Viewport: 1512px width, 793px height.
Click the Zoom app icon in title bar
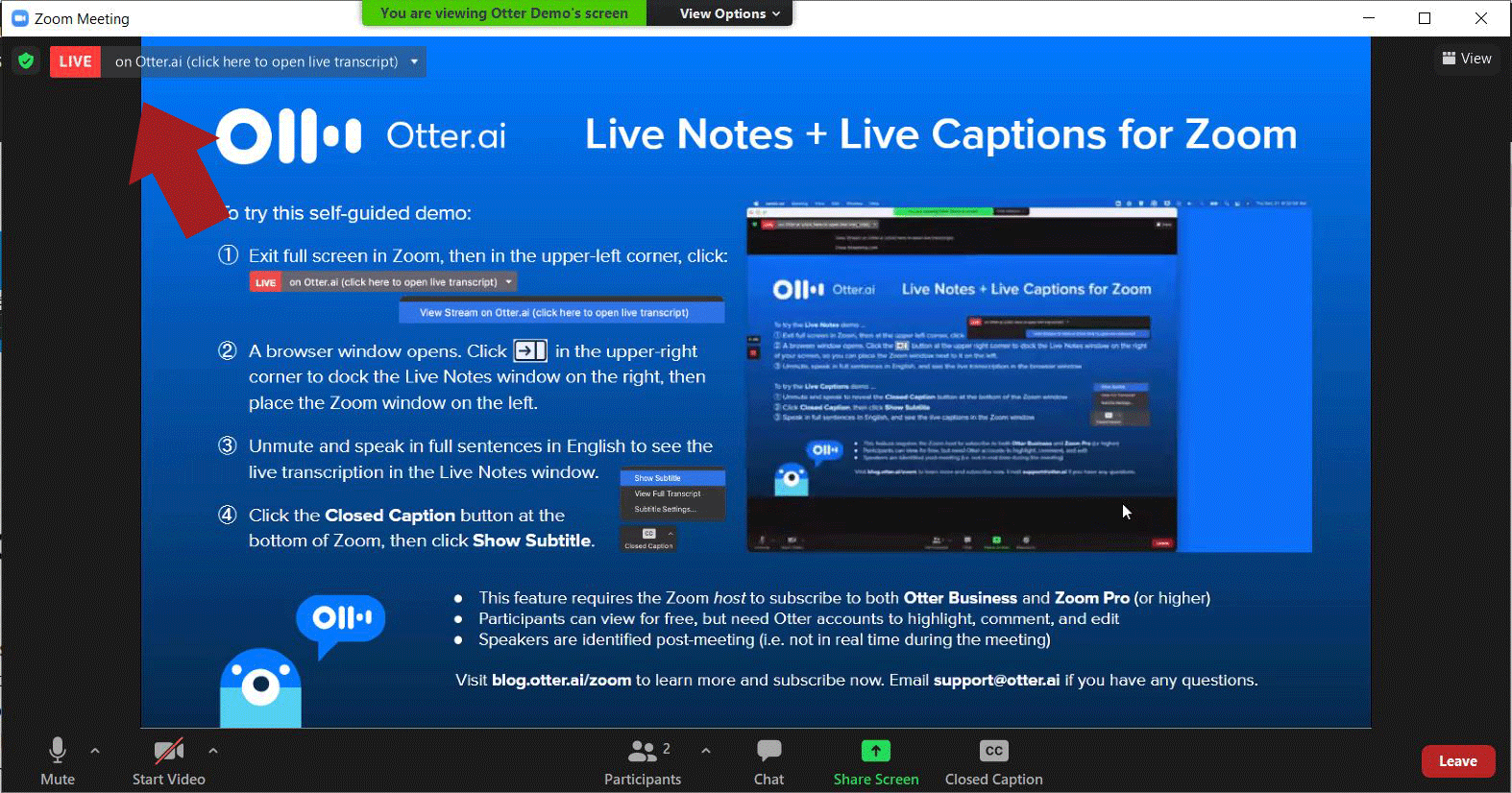(x=19, y=18)
